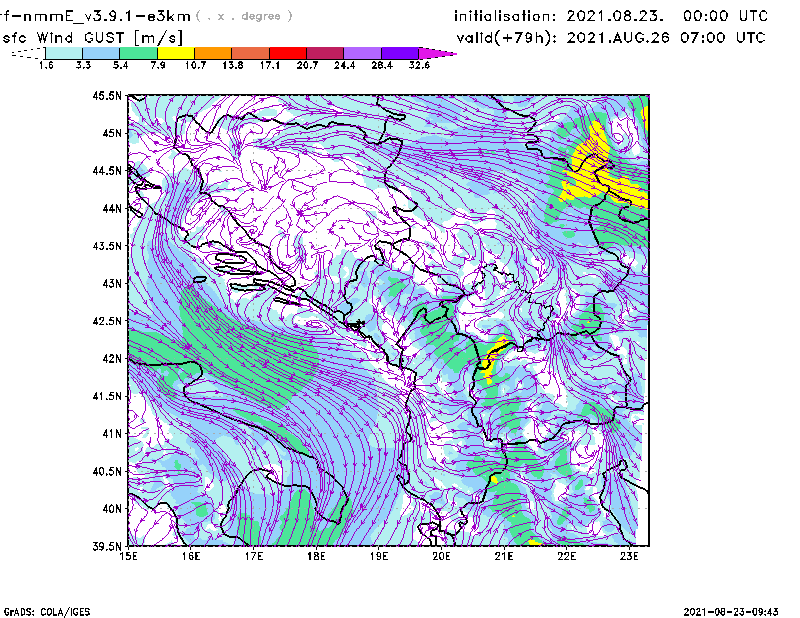Click the '00:00 UTC' initialisation time

pos(726,16)
